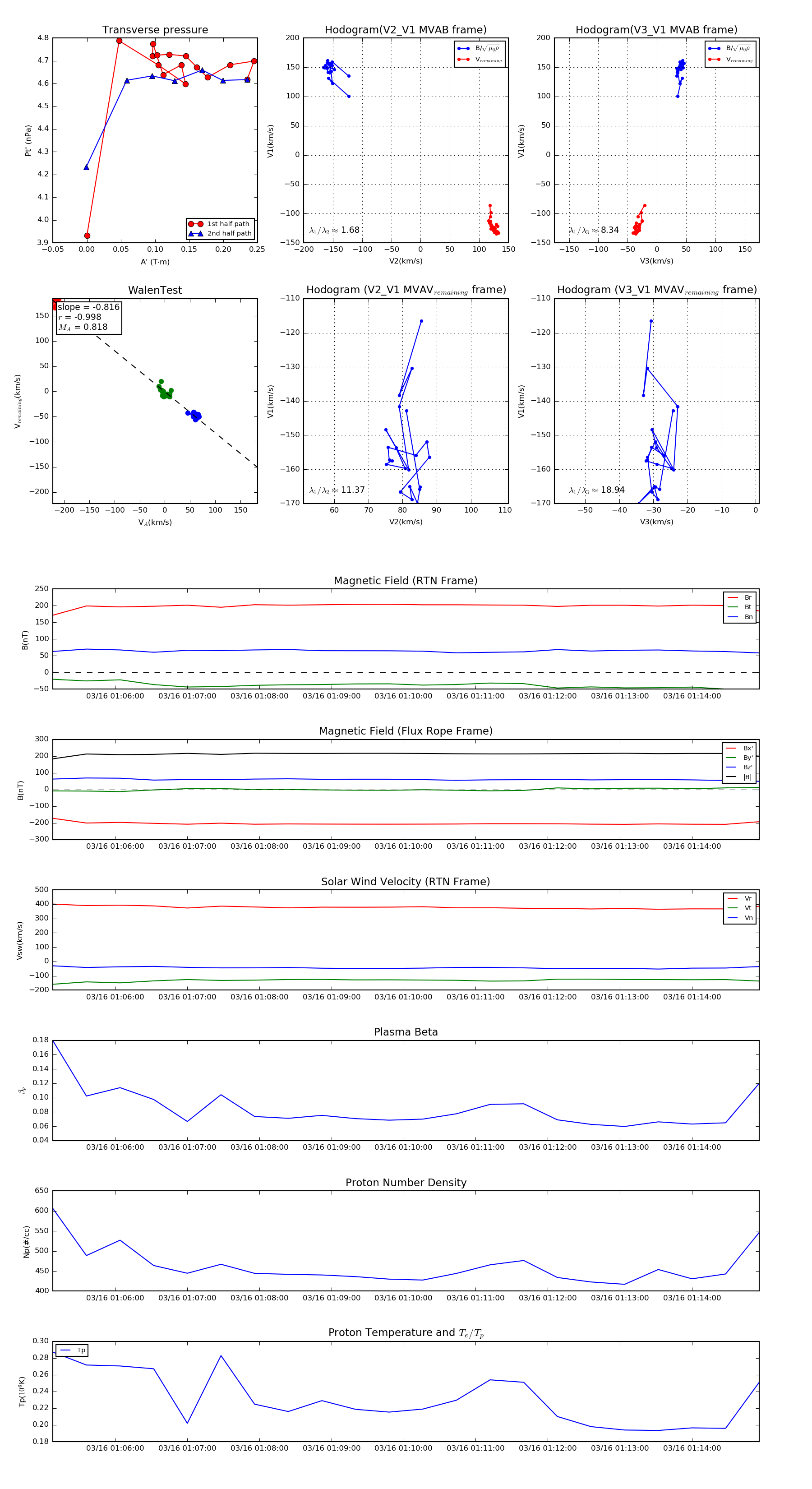Click the "Hodogram (V2_V1 MVAV remaining frame)" title

tap(406, 290)
